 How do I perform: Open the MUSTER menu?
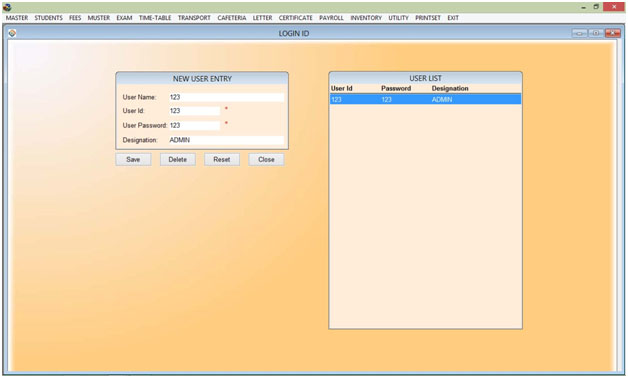(x=99, y=18)
